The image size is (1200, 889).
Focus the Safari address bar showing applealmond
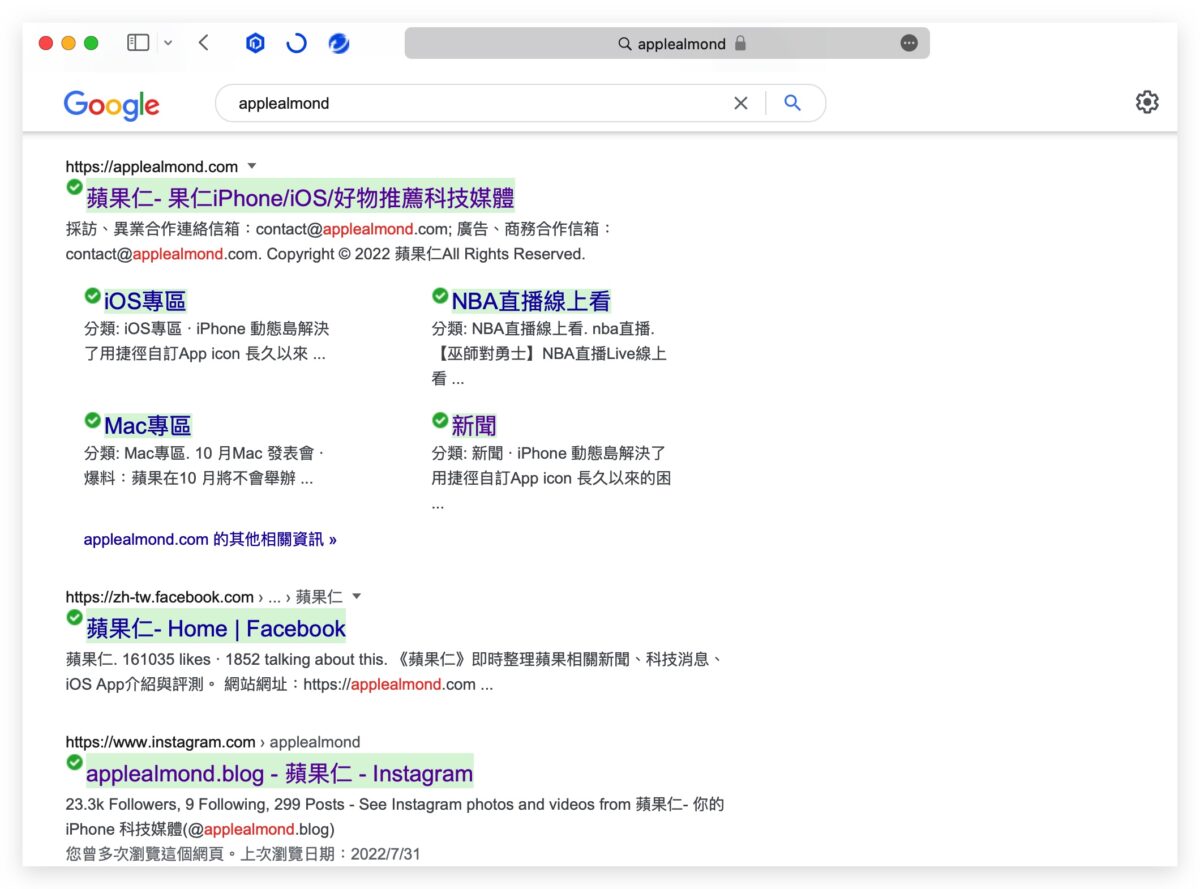tap(667, 43)
